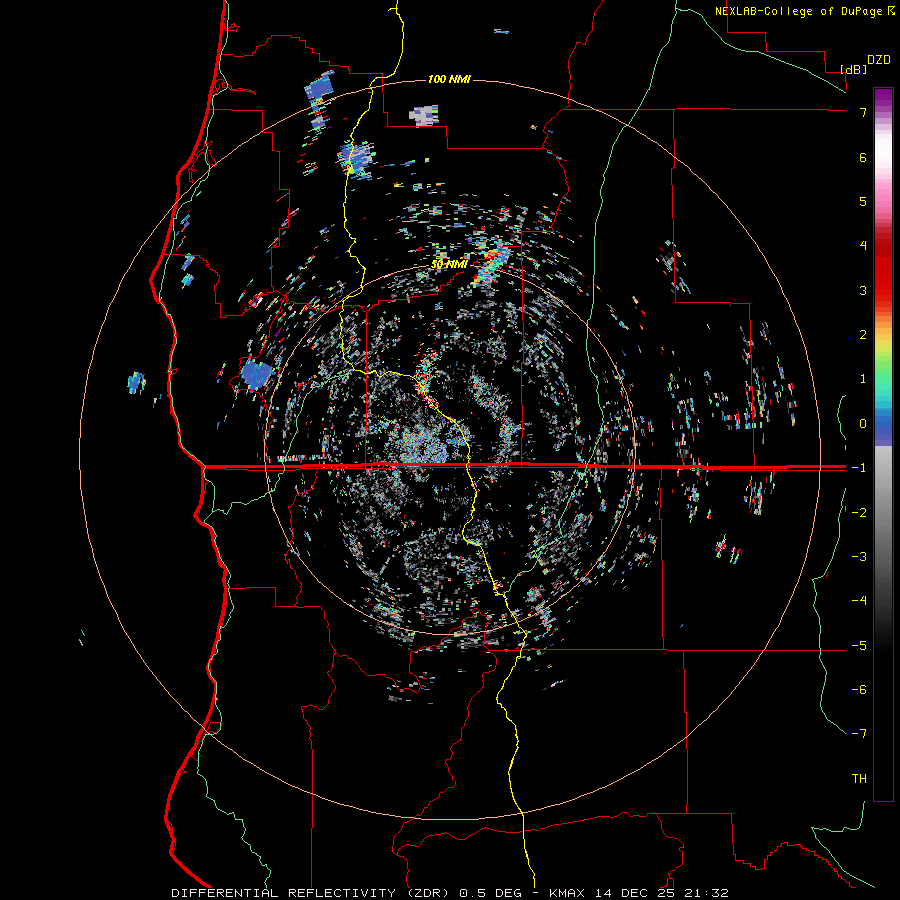The width and height of the screenshot is (900, 900).
Task: Click the 6 value on the color scale
Action: [x=863, y=157]
